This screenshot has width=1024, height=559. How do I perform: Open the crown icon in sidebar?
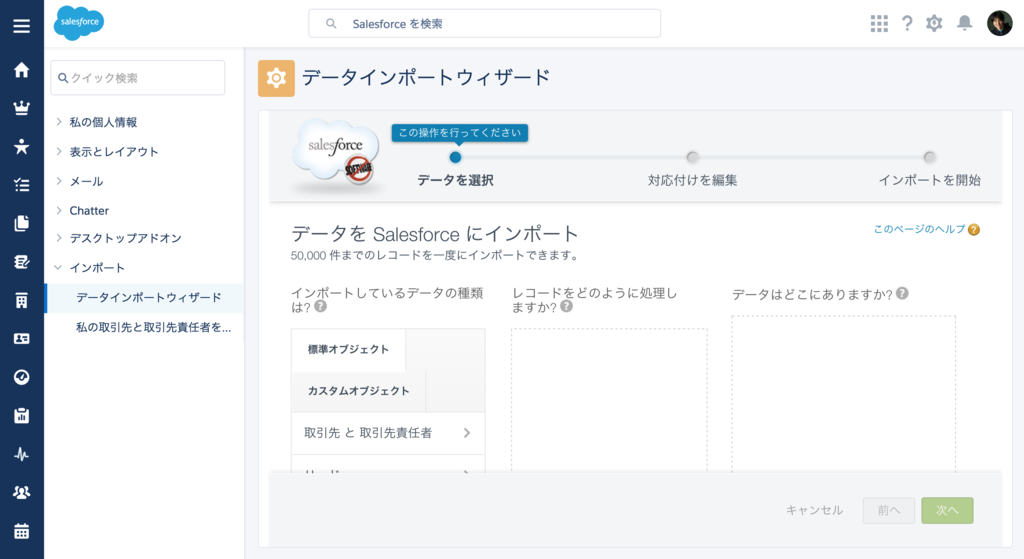22,108
